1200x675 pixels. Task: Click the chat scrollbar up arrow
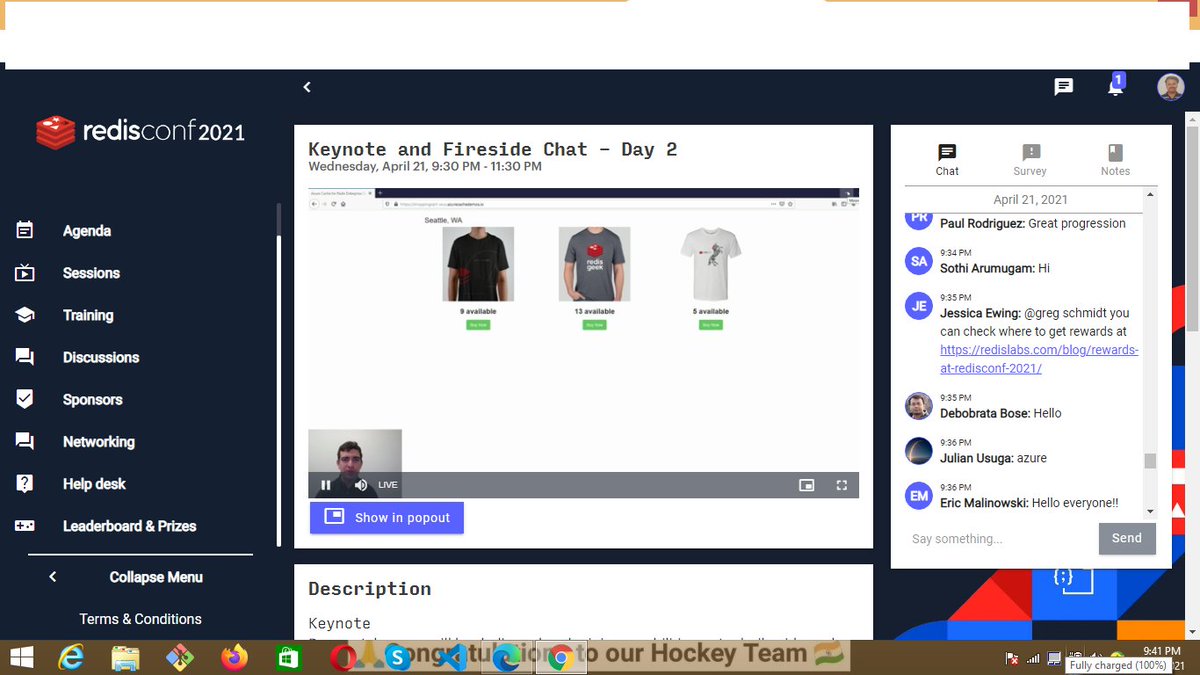(1150, 193)
